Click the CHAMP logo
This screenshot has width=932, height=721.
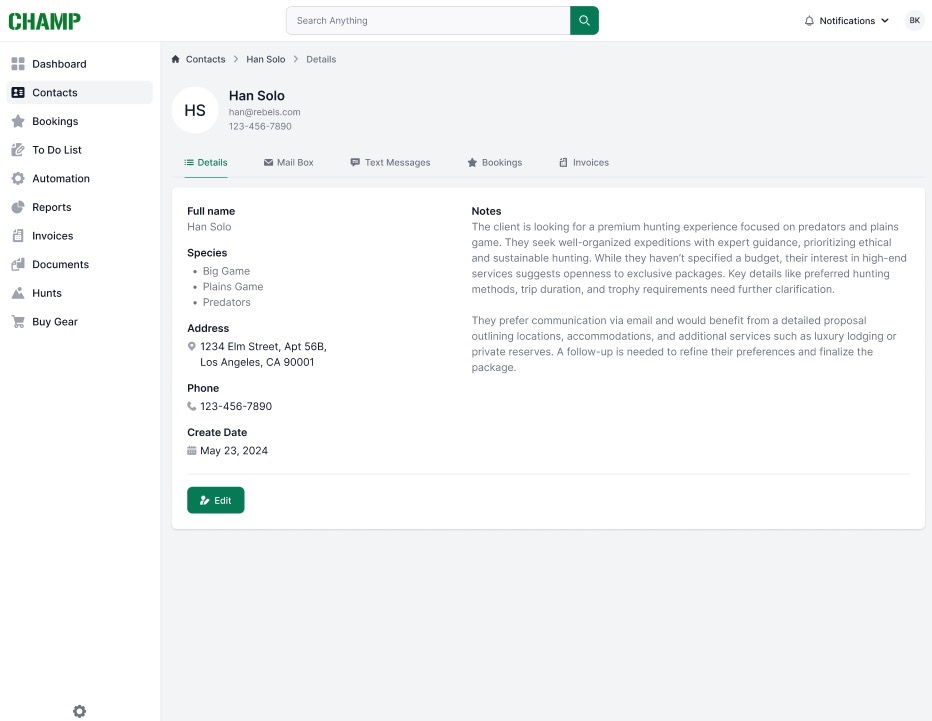tap(45, 21)
